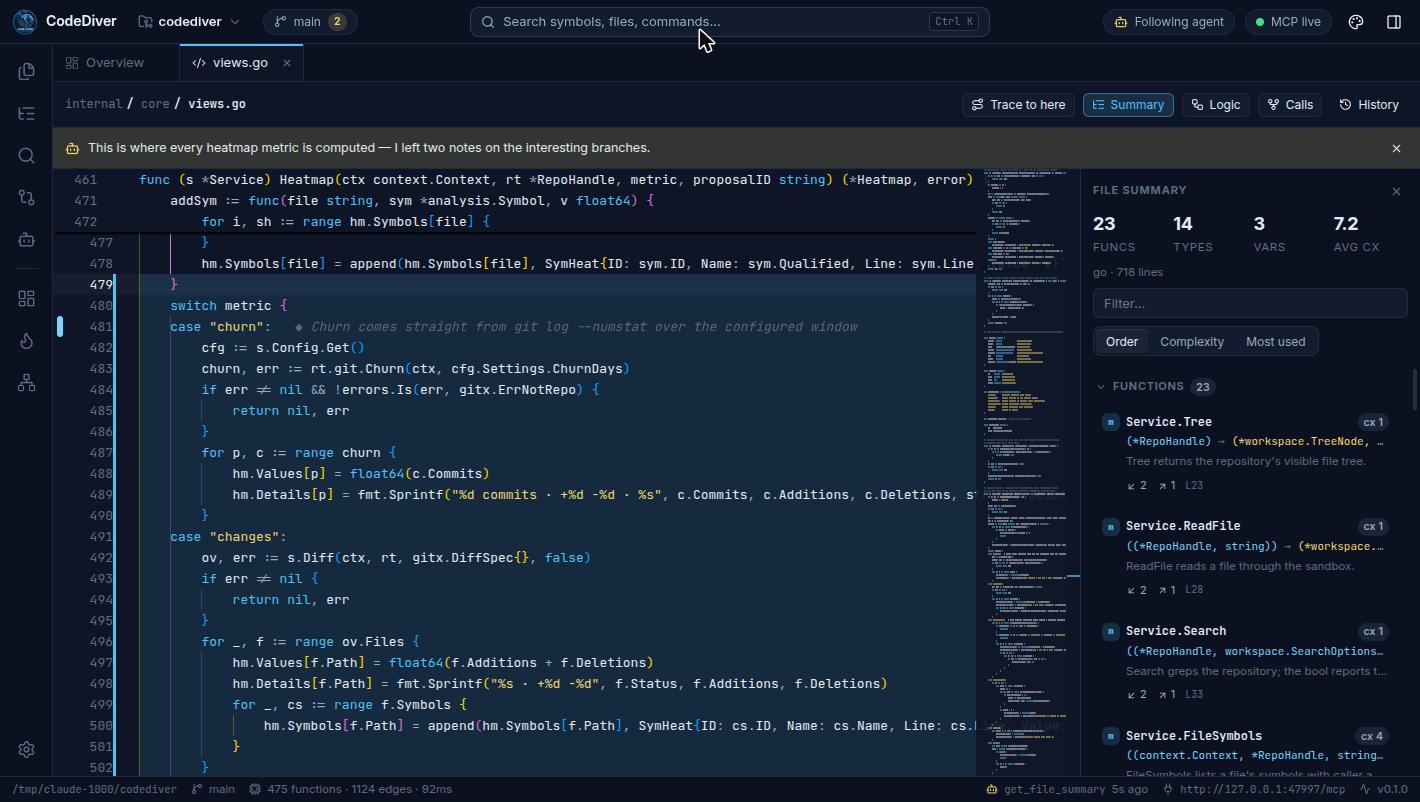Click main branch in status bar
Viewport: 1420px width, 802px height.
(x=213, y=789)
